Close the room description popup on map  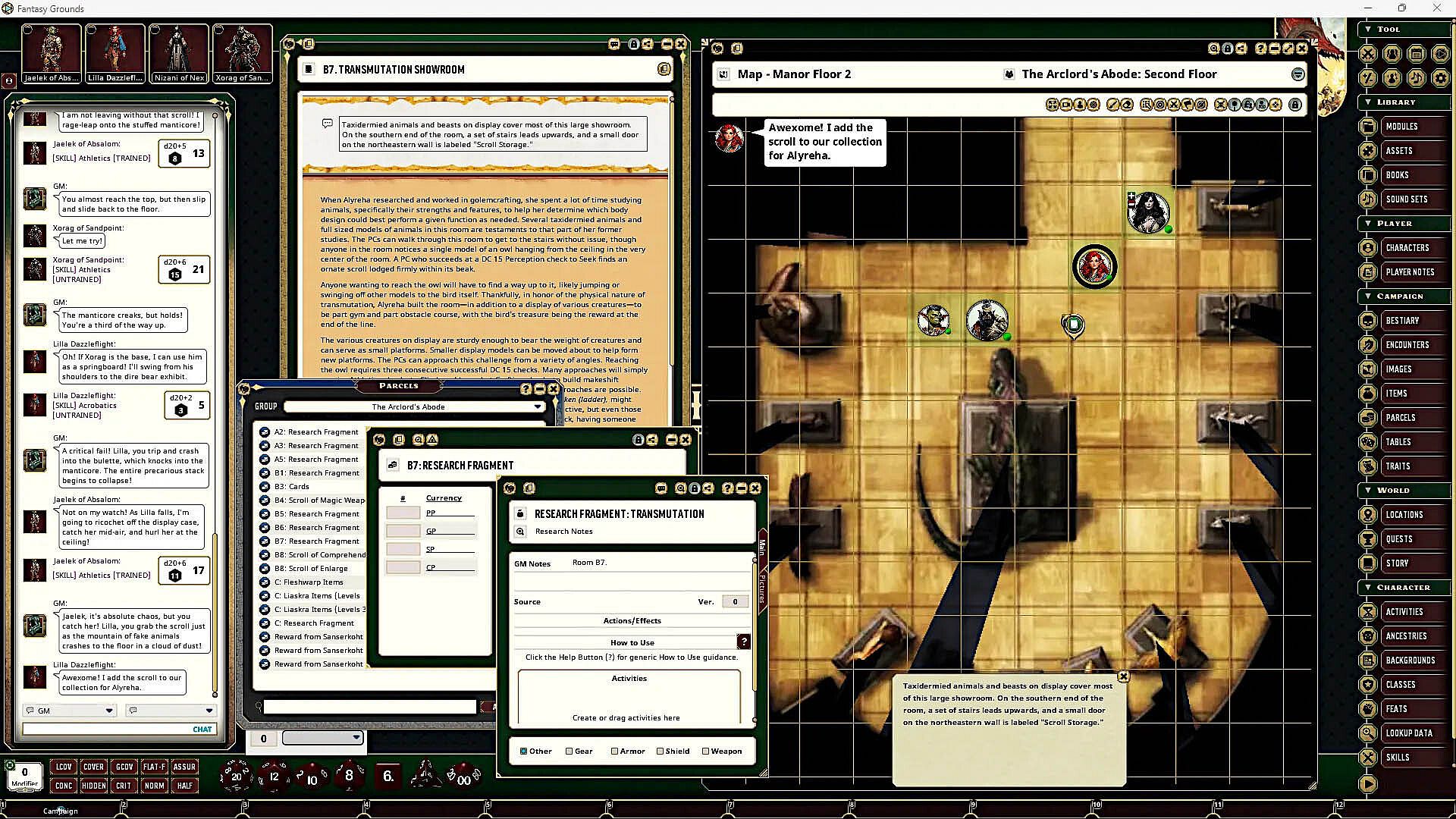[x=1123, y=676]
